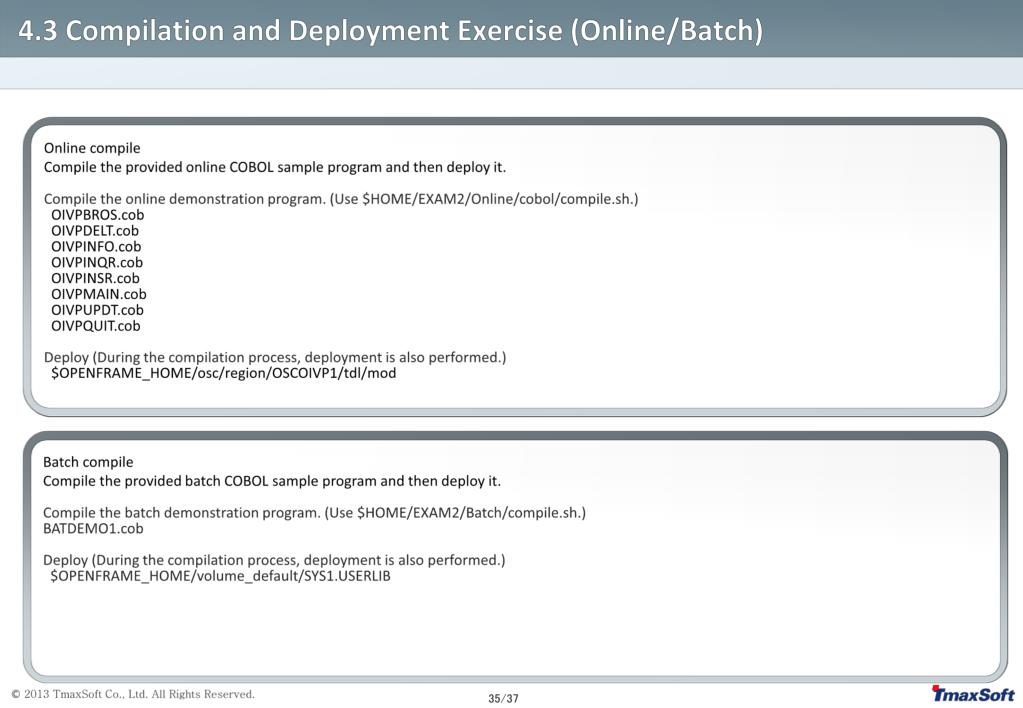
Task: Select file name OIVPDELT.cob
Action: tap(95, 230)
